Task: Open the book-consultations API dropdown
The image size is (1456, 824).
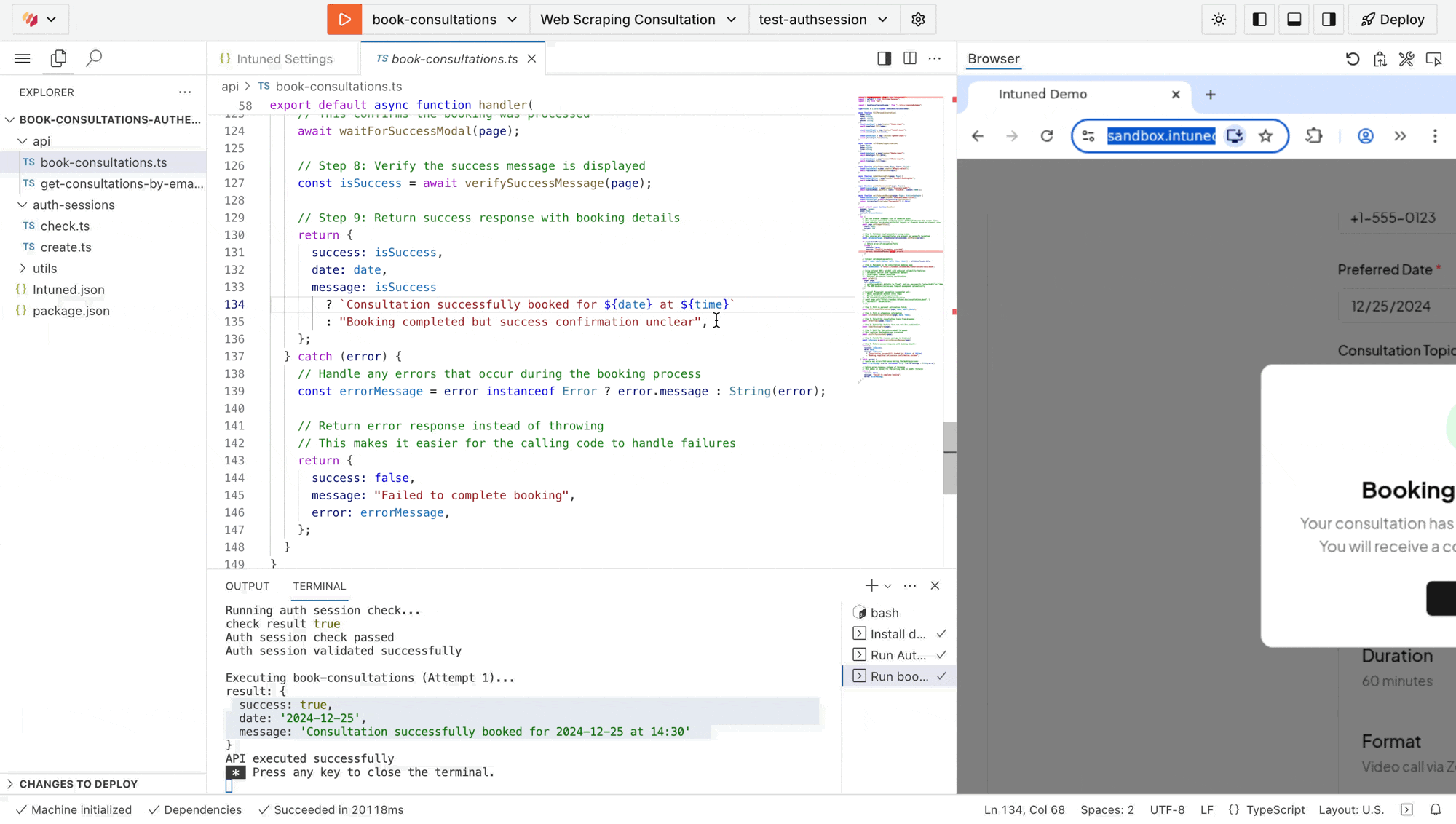Action: click(x=444, y=20)
